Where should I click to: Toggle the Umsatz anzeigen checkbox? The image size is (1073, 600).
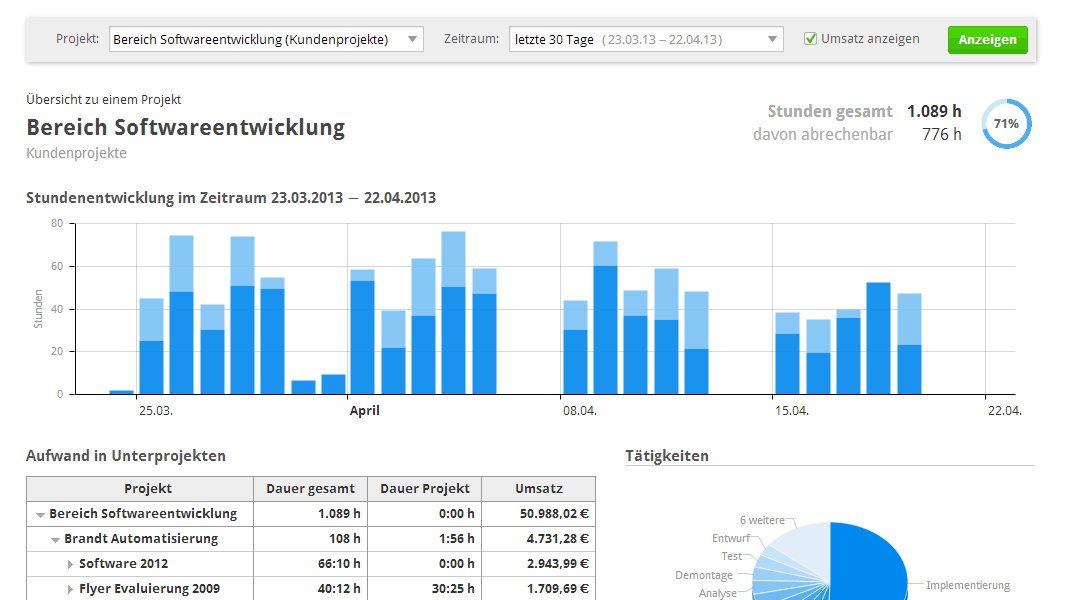pyautogui.click(x=810, y=39)
